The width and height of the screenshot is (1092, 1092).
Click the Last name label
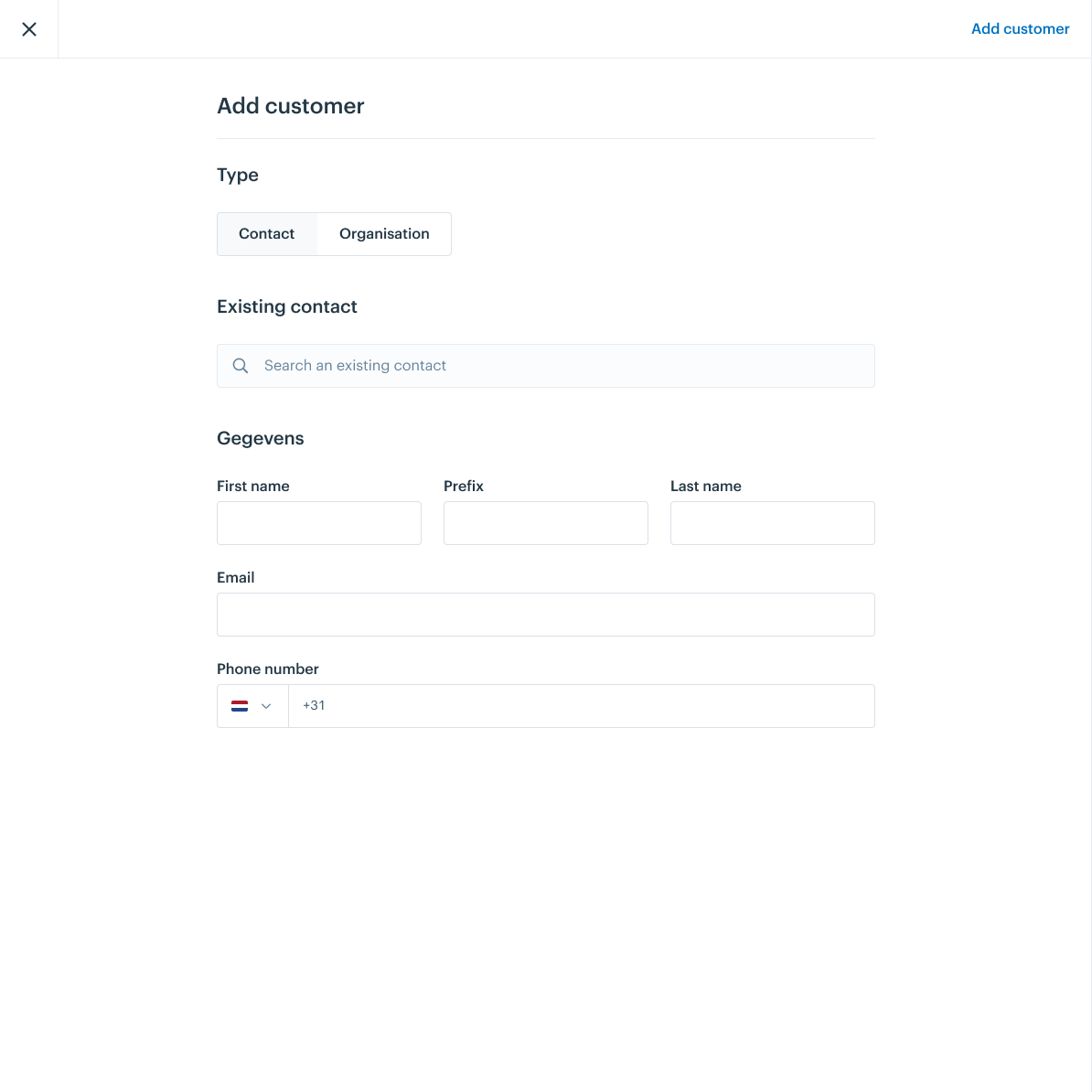pos(705,487)
